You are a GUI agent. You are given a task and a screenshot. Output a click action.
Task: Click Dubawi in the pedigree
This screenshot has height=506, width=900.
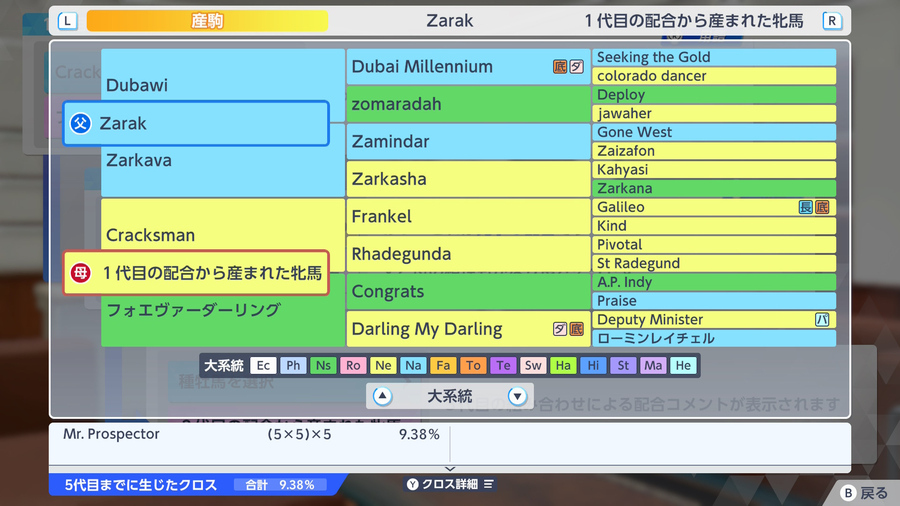(x=137, y=85)
